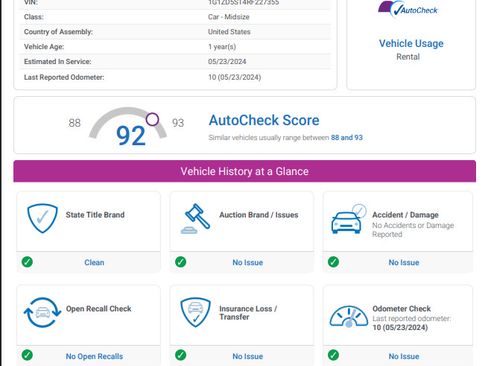Click the Vehicle History at a Glance banner
488x366 pixels.
(x=245, y=171)
